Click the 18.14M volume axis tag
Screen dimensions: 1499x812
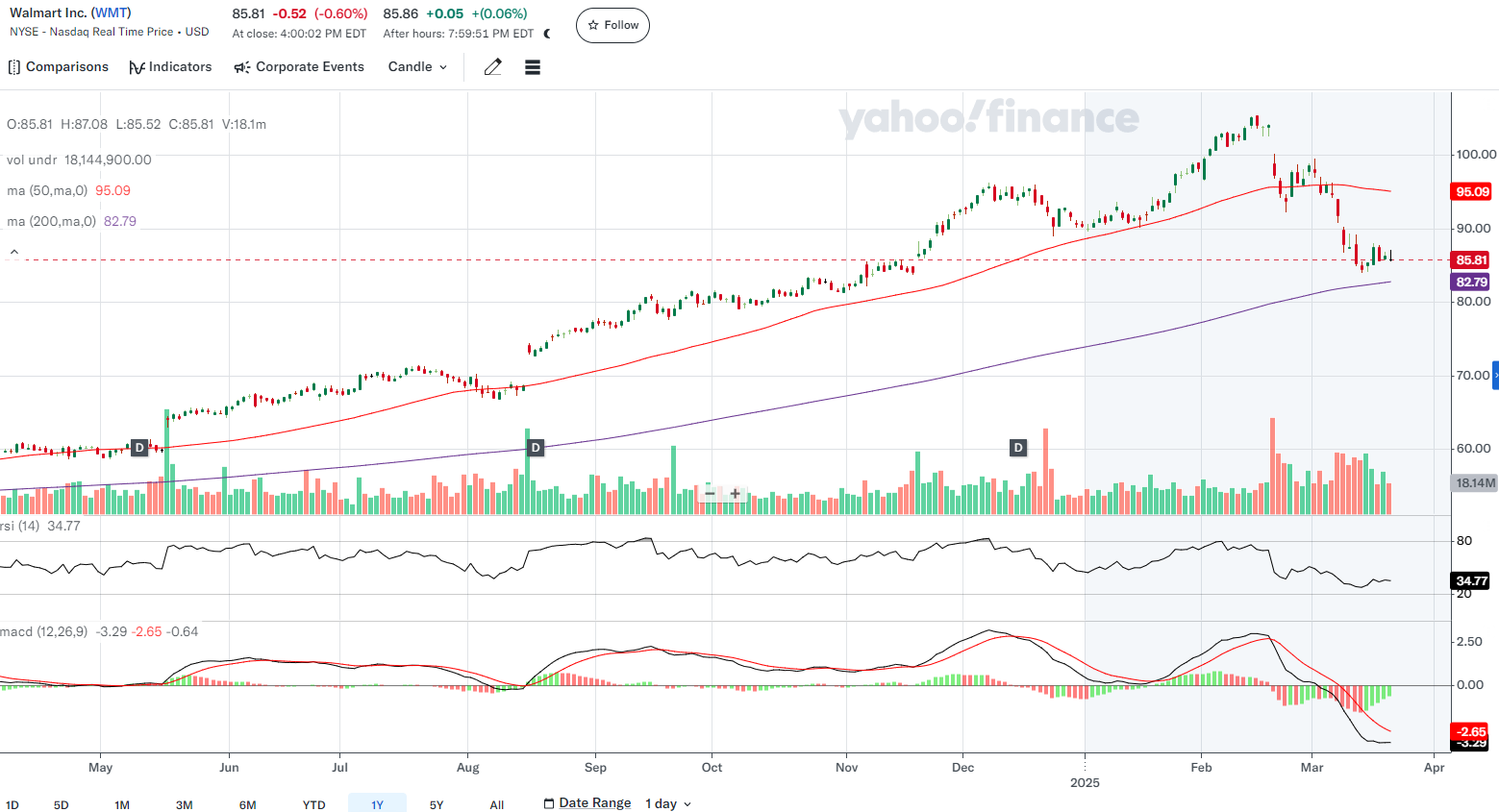click(1475, 482)
